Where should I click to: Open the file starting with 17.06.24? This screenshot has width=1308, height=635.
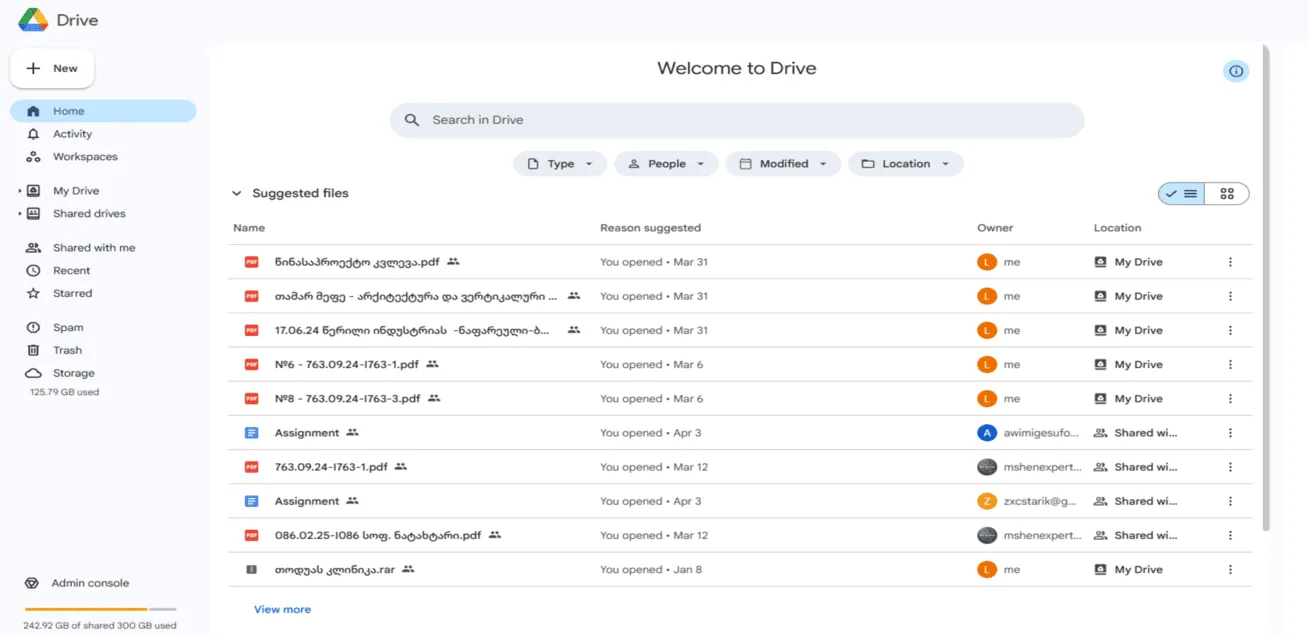coord(412,330)
